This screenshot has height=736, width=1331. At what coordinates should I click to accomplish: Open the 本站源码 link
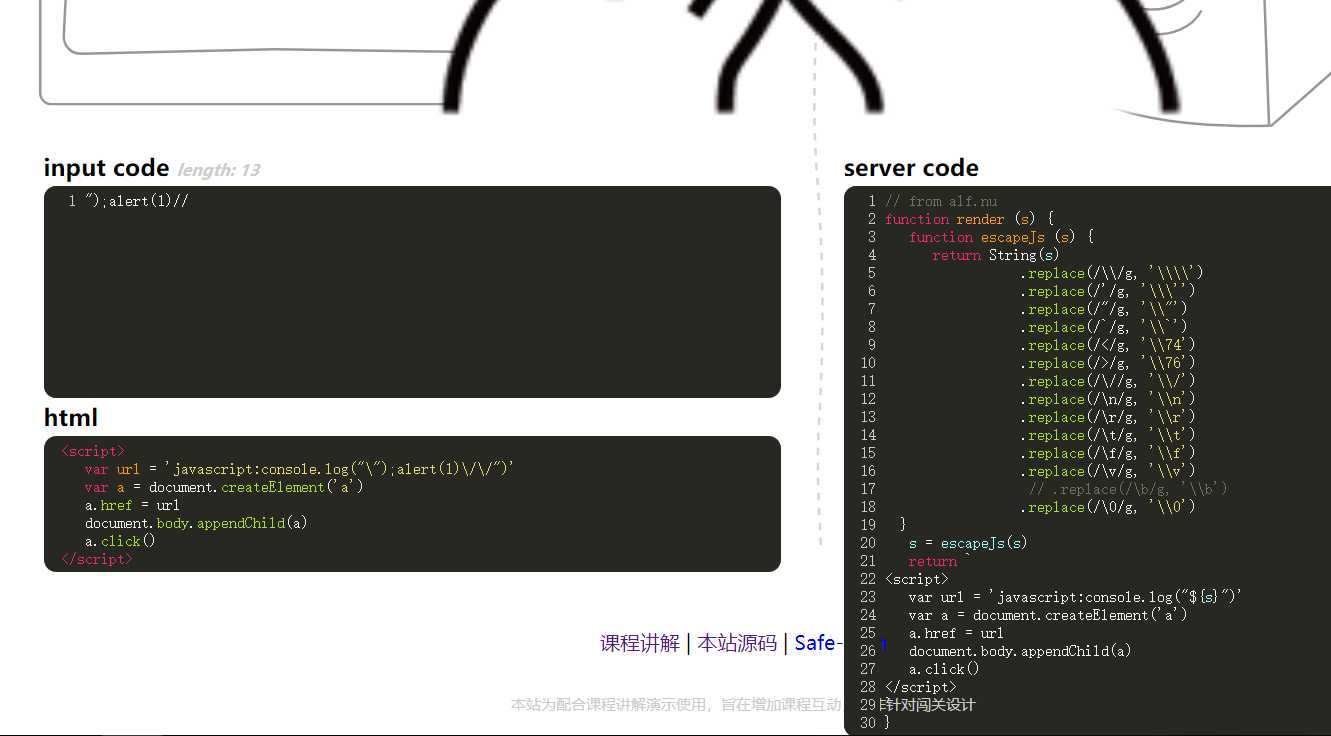tap(737, 643)
